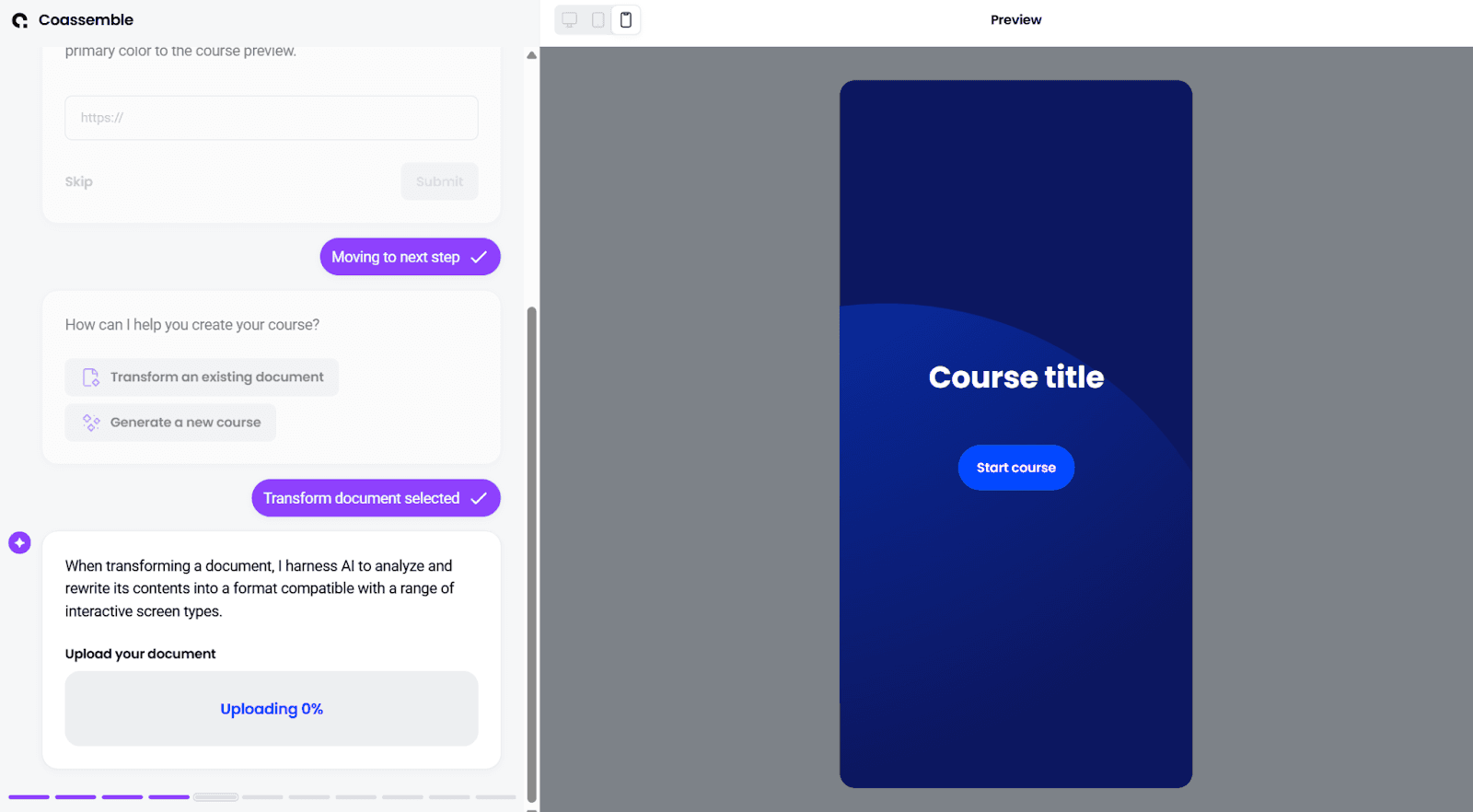
Task: Click the document icon beside Transform an existing document
Action: click(x=91, y=377)
